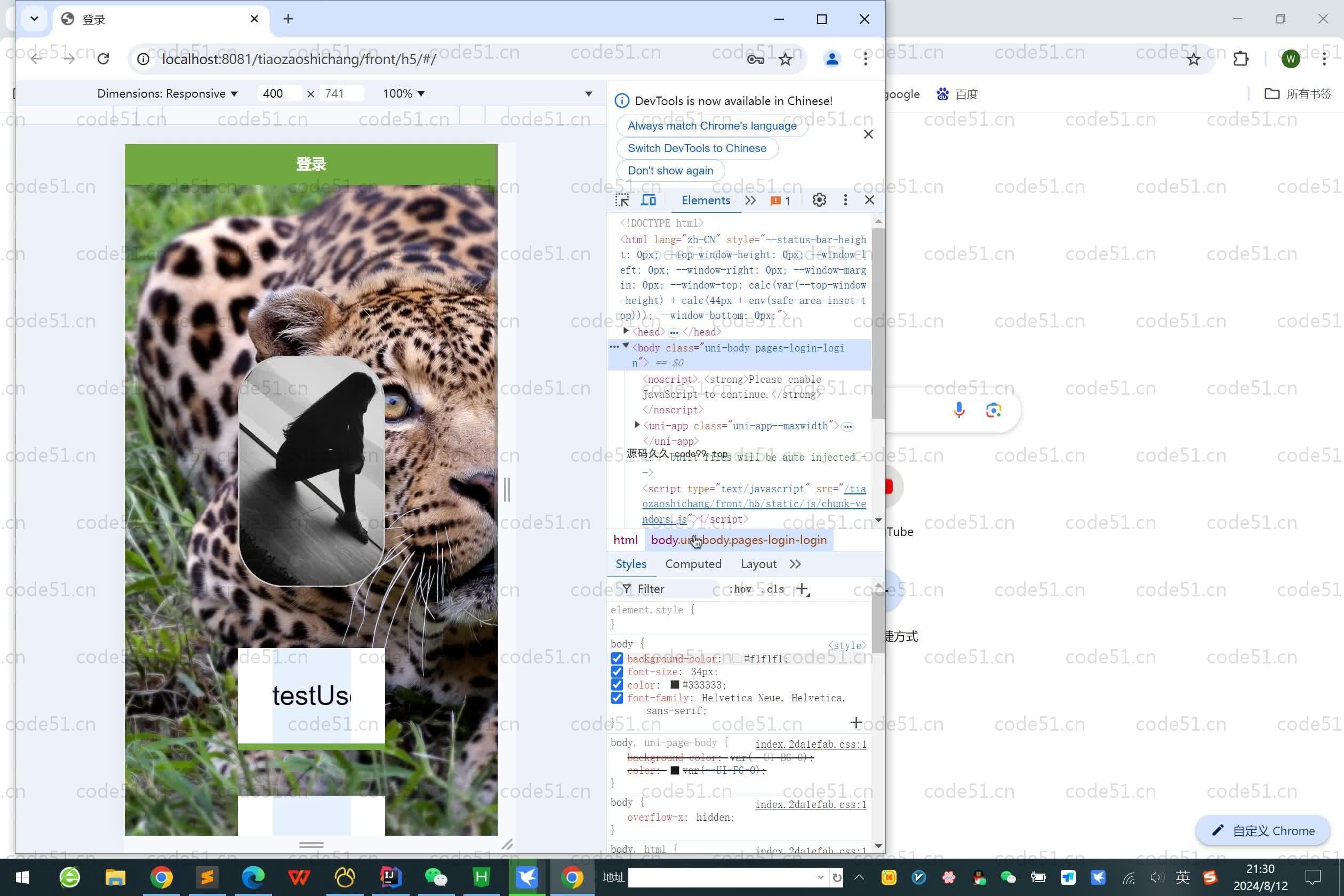Open the #333333 color swatch
The width and height of the screenshot is (1344, 896).
coord(674,685)
